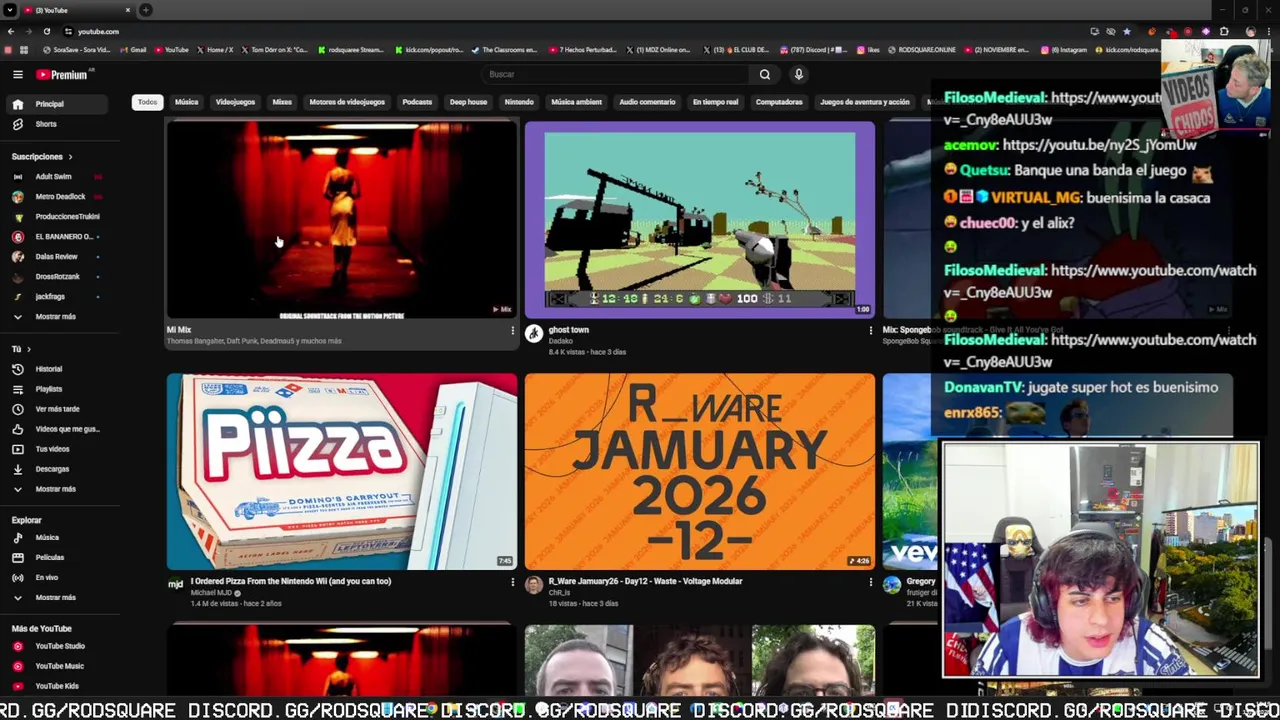Open Descargas in the sidebar
This screenshot has width=1280, height=720.
[60, 469]
